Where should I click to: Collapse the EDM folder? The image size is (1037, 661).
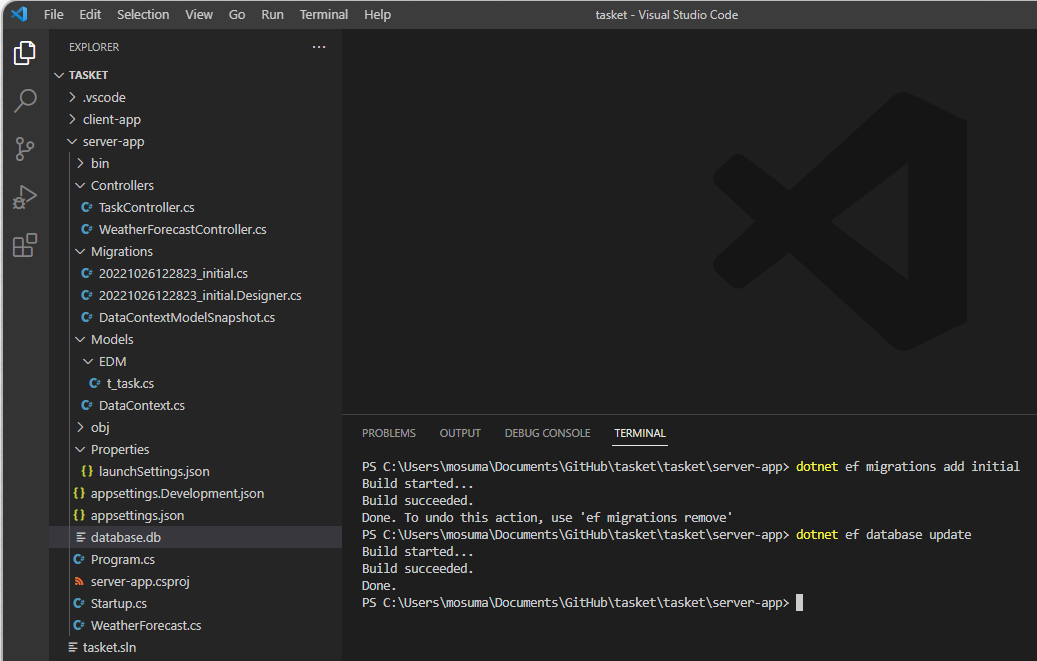pyautogui.click(x=88, y=361)
